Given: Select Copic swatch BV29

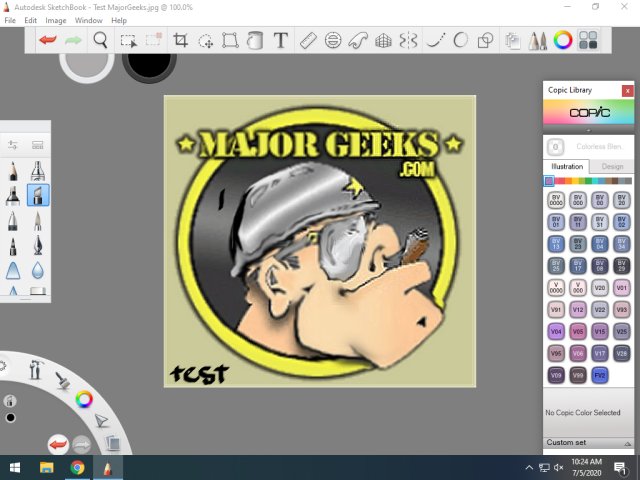Looking at the screenshot, I should (621, 266).
